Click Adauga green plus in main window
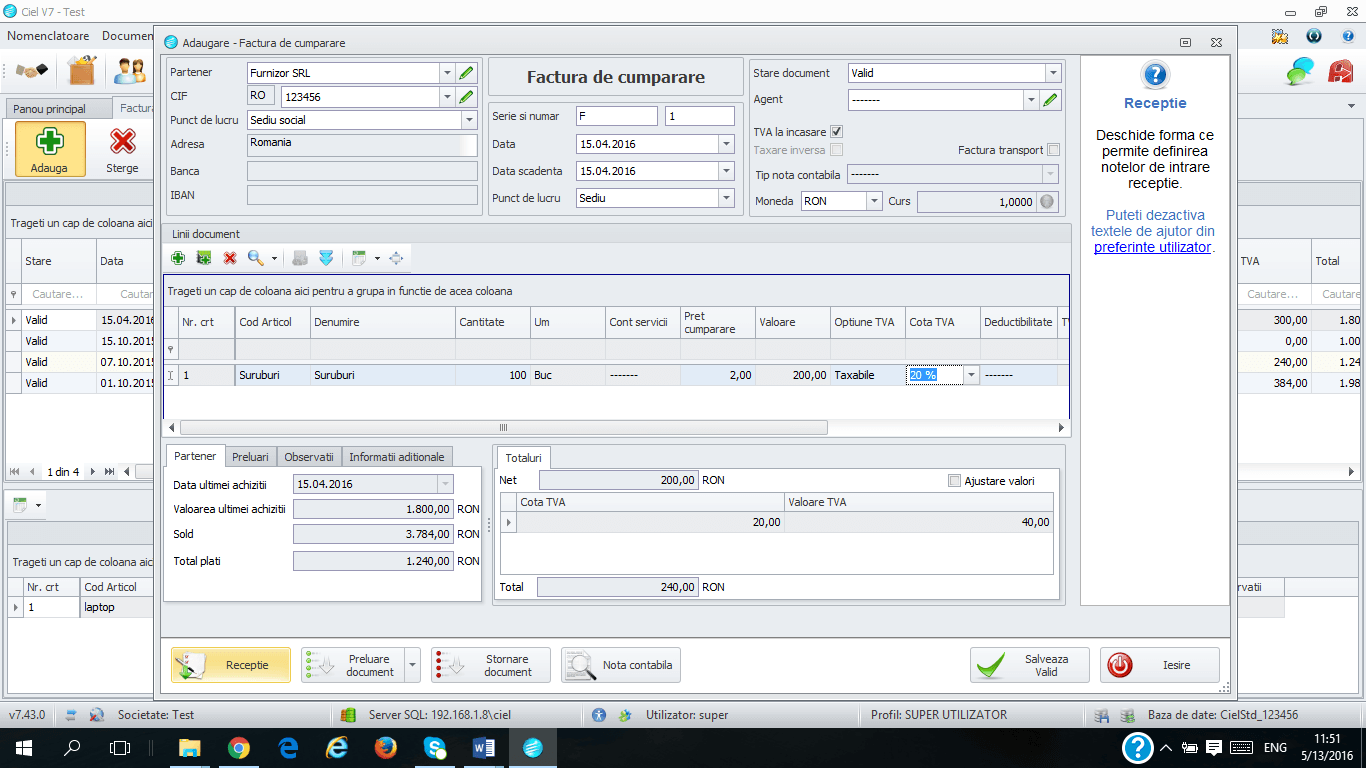 coord(49,149)
